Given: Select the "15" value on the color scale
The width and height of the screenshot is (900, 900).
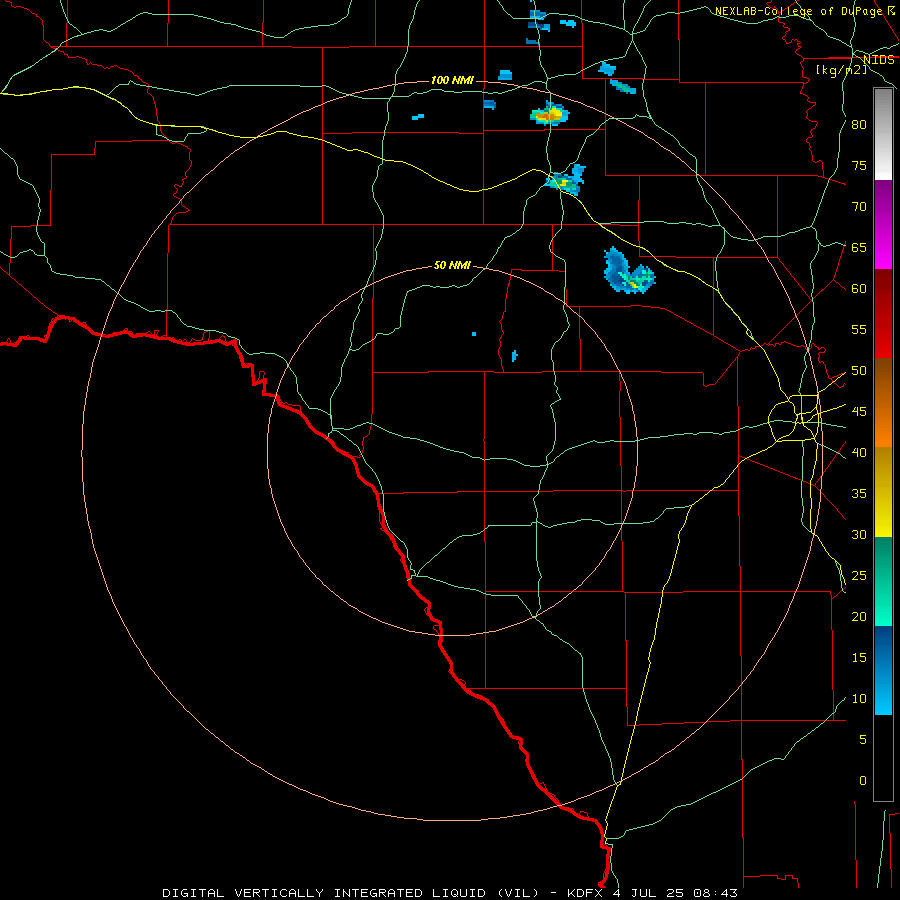Looking at the screenshot, I should coord(859,658).
